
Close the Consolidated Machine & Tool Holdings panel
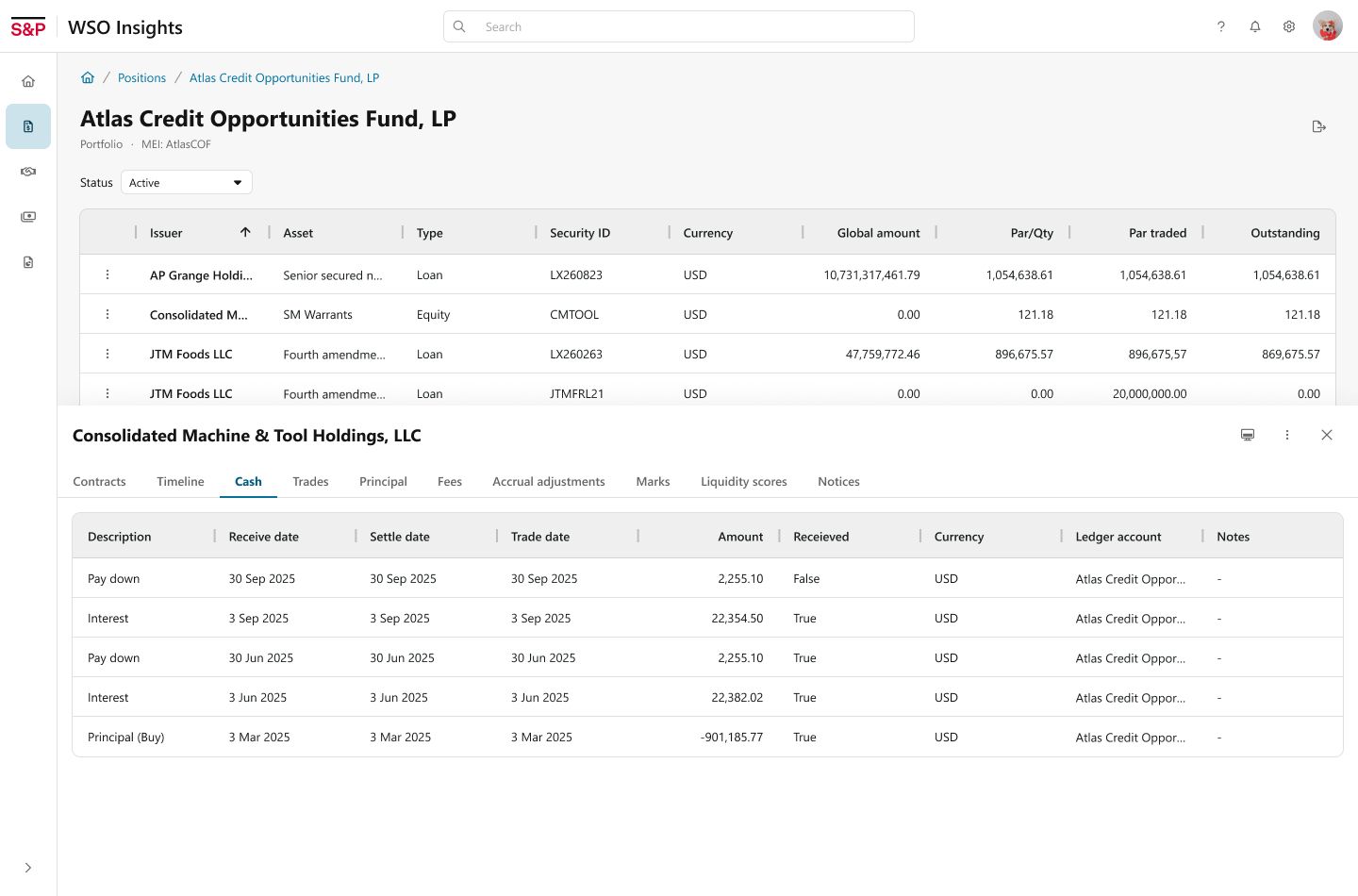1327,435
